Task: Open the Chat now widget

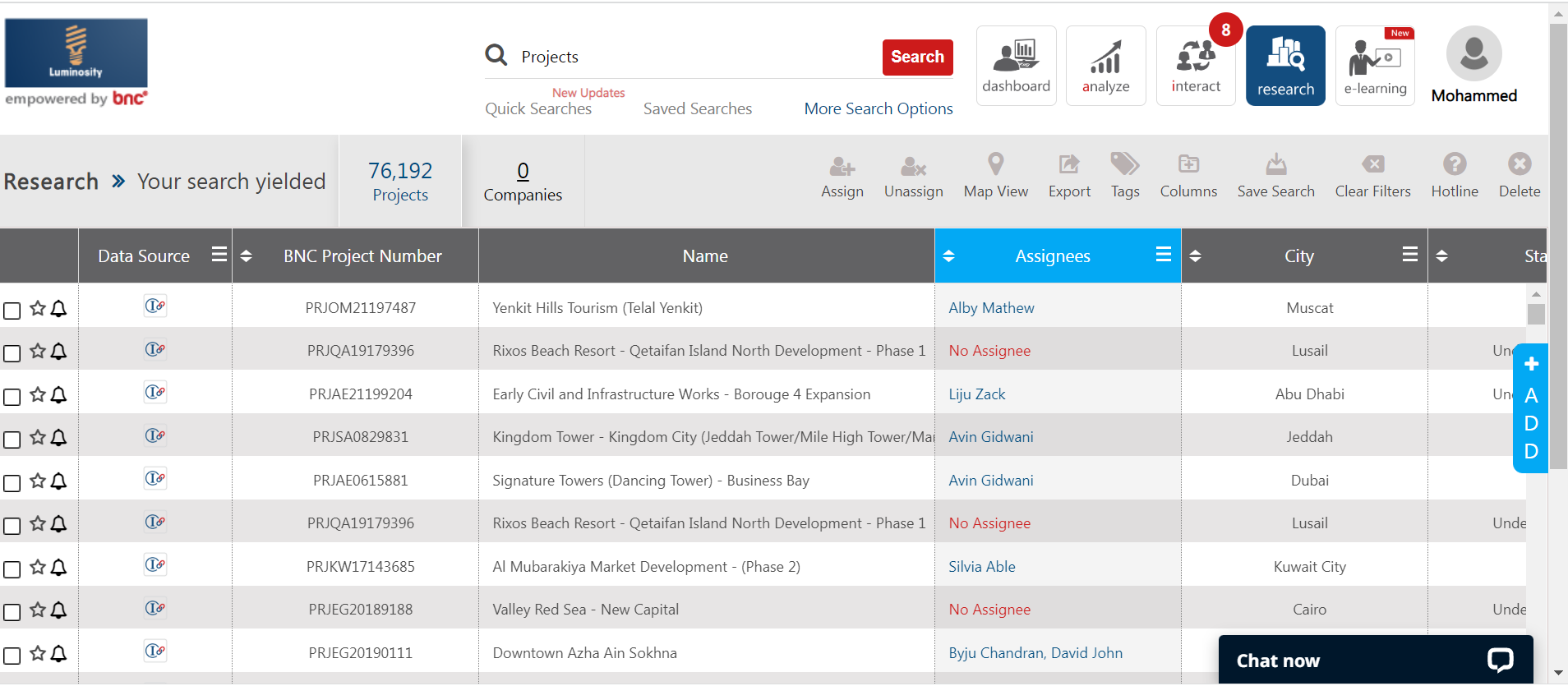Action: click(x=1375, y=660)
